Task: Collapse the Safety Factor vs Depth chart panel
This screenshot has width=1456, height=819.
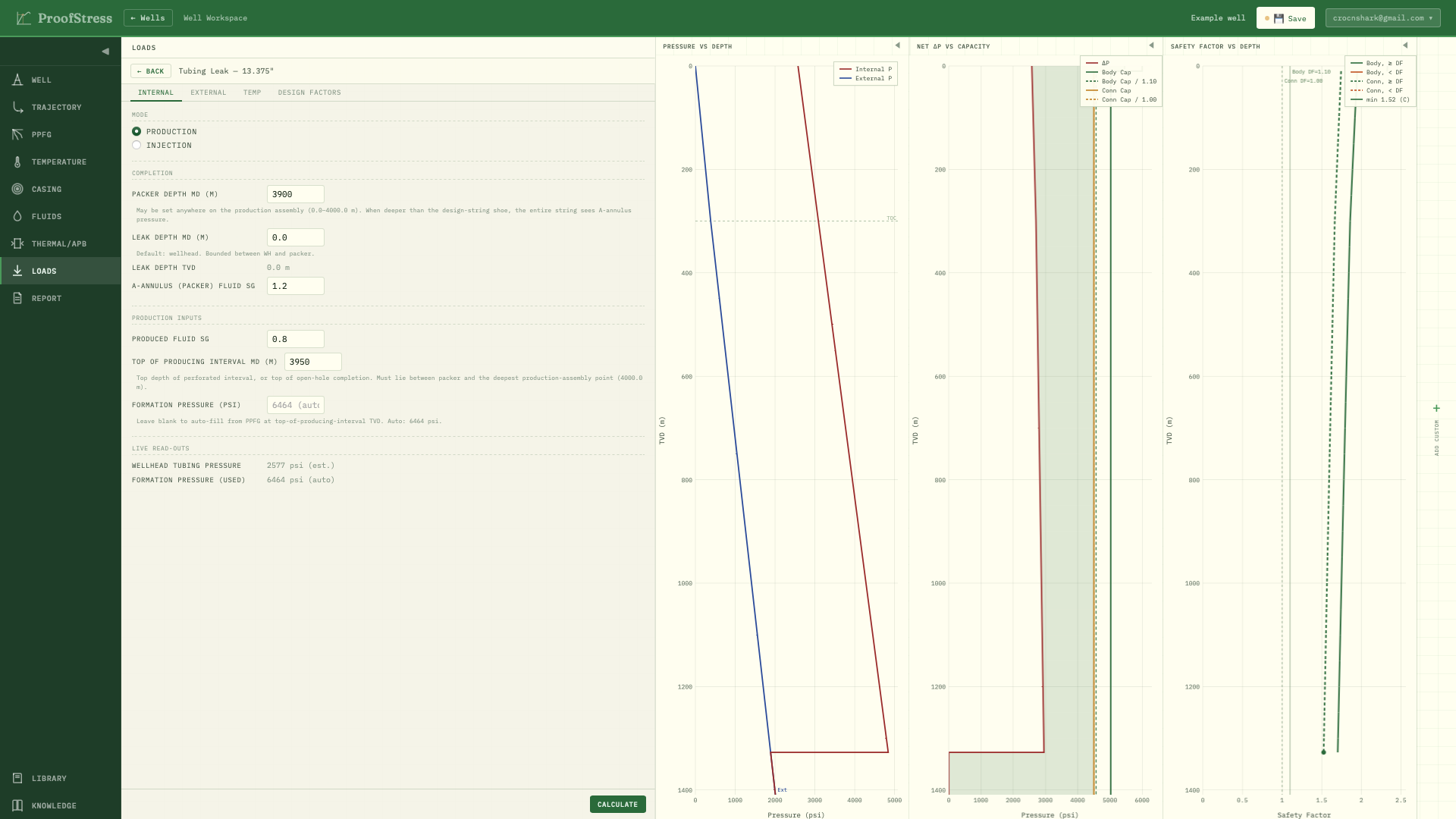Action: pyautogui.click(x=1405, y=45)
